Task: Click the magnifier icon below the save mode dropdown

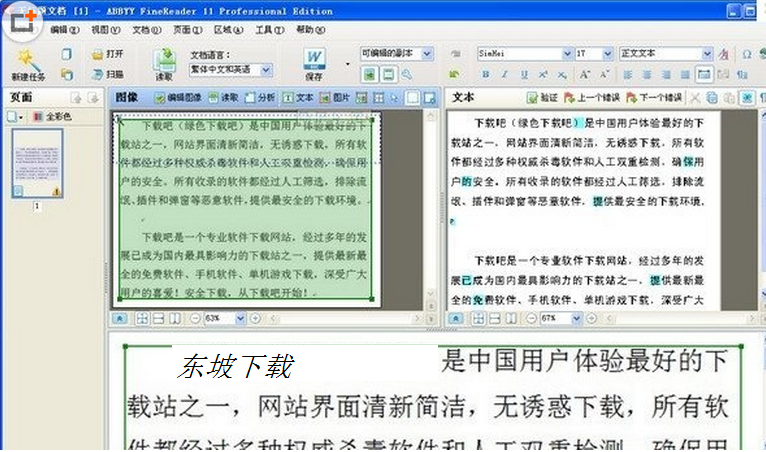Action: tap(406, 74)
